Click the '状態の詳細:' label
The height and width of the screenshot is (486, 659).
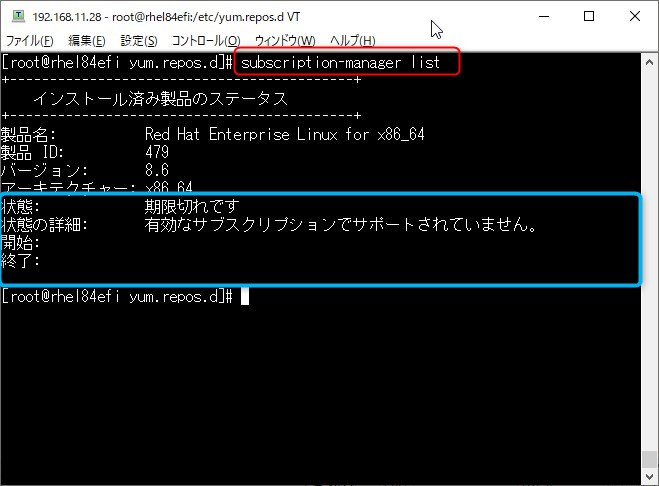[44, 224]
